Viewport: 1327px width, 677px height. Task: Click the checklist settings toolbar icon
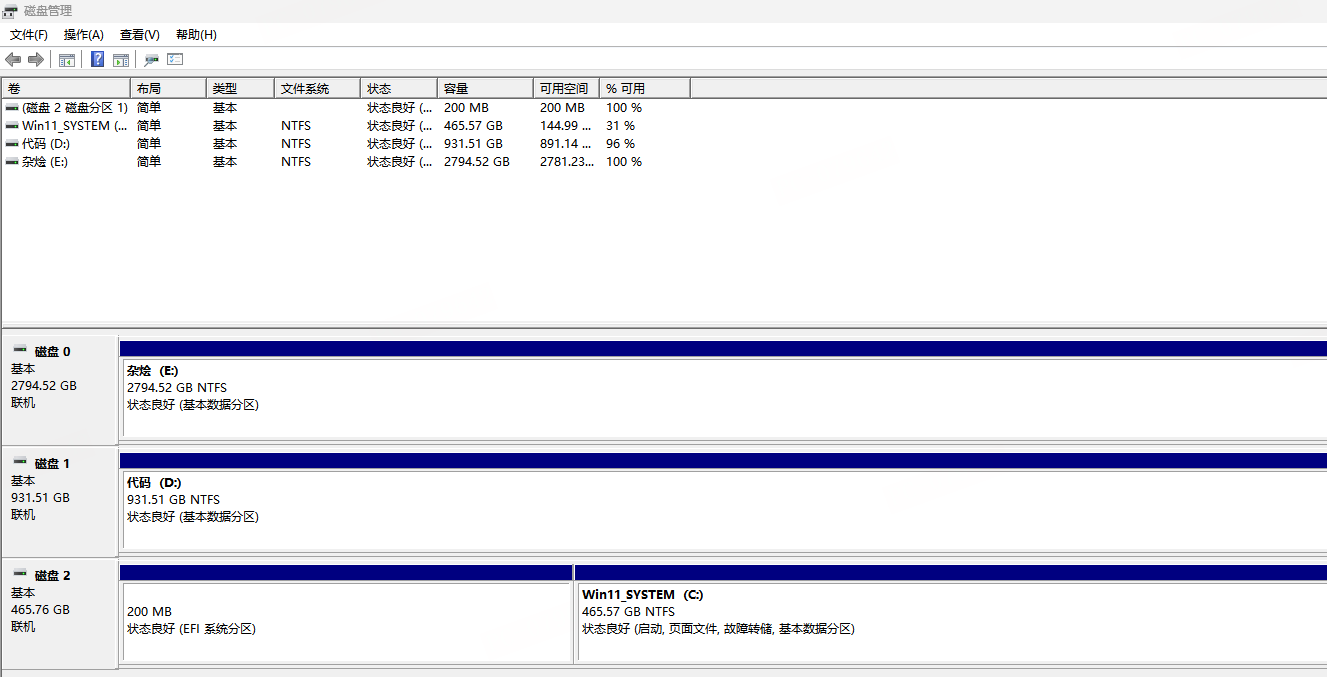tap(175, 60)
